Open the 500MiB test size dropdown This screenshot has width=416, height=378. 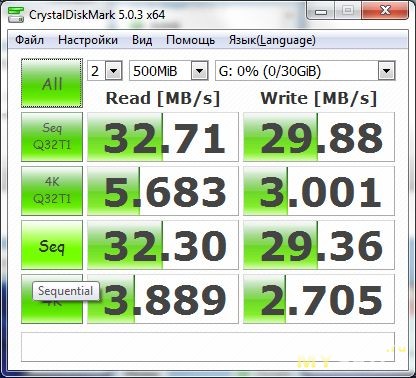pos(169,71)
